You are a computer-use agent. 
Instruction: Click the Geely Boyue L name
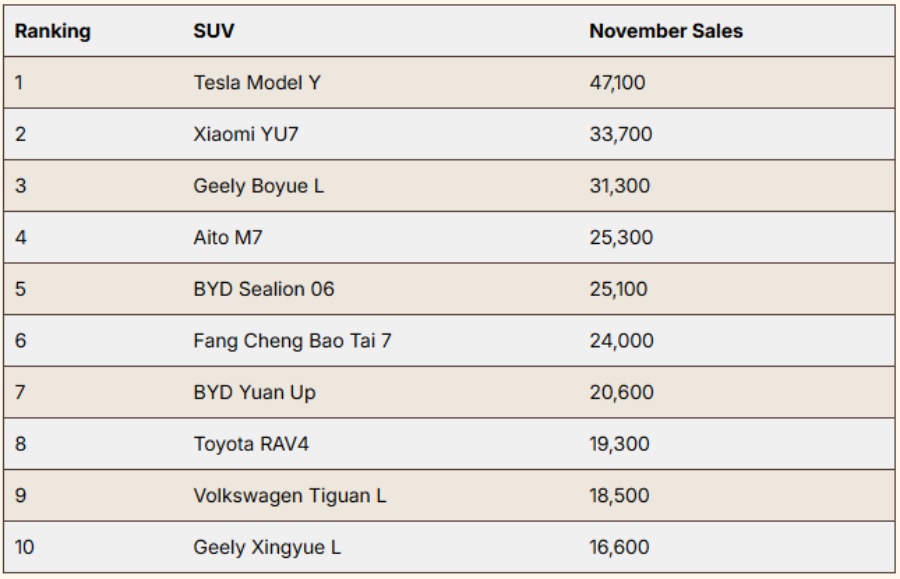point(258,186)
